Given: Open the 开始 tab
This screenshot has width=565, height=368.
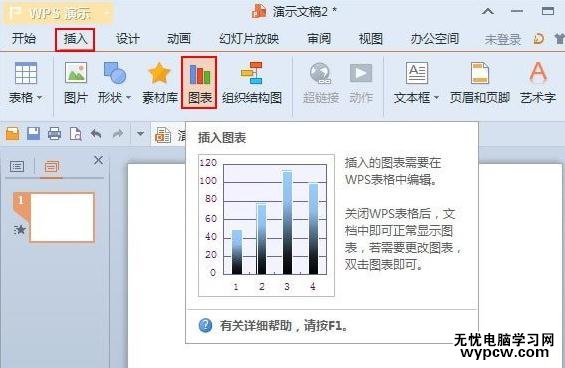Looking at the screenshot, I should (24, 39).
